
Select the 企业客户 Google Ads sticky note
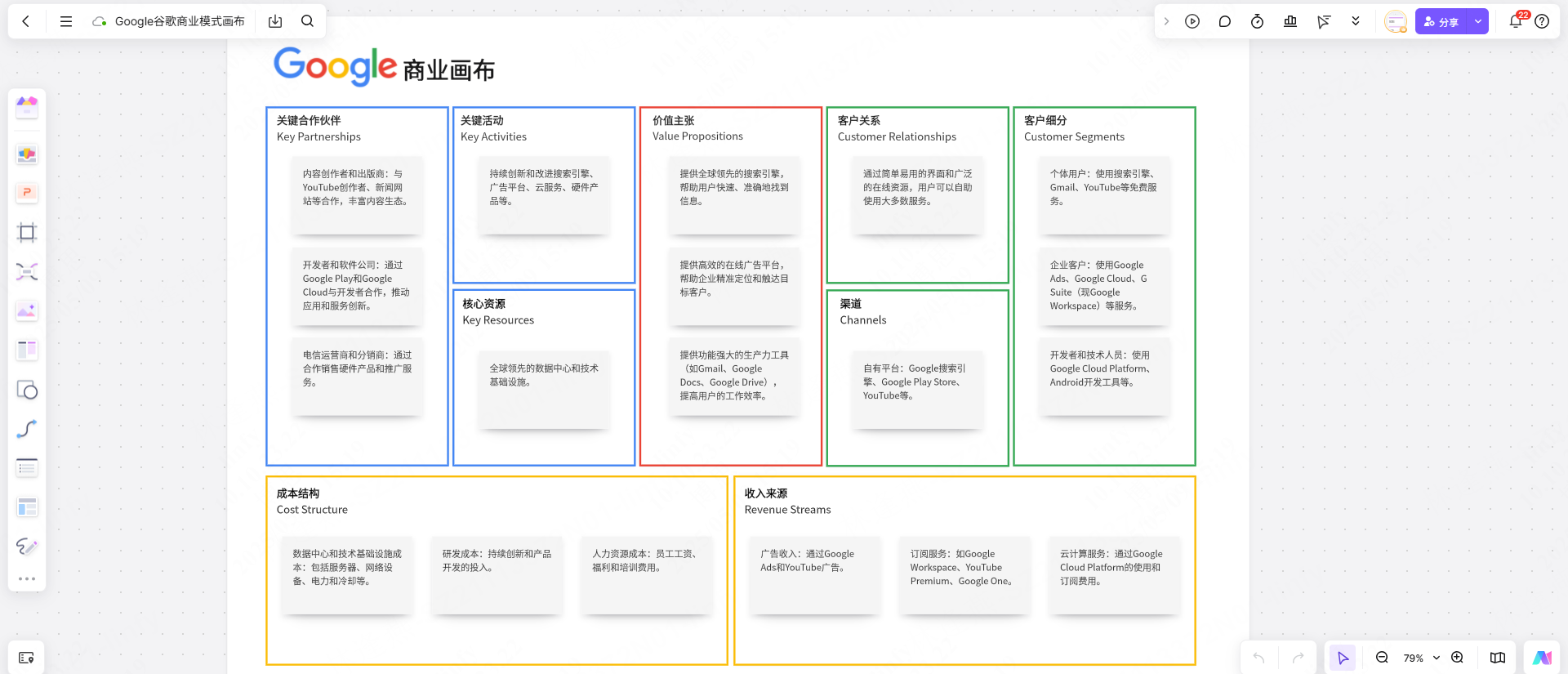tap(1104, 286)
